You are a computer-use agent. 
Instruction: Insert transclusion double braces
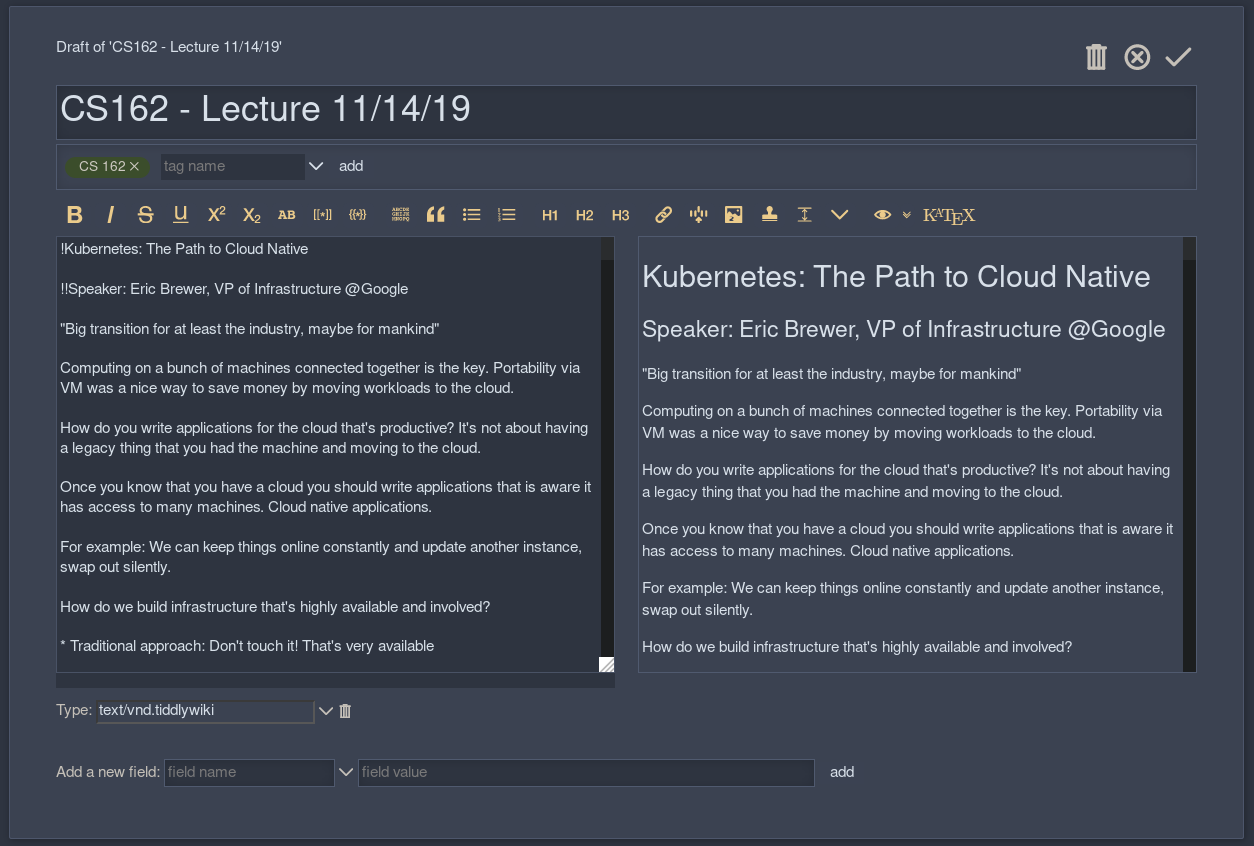tap(358, 214)
